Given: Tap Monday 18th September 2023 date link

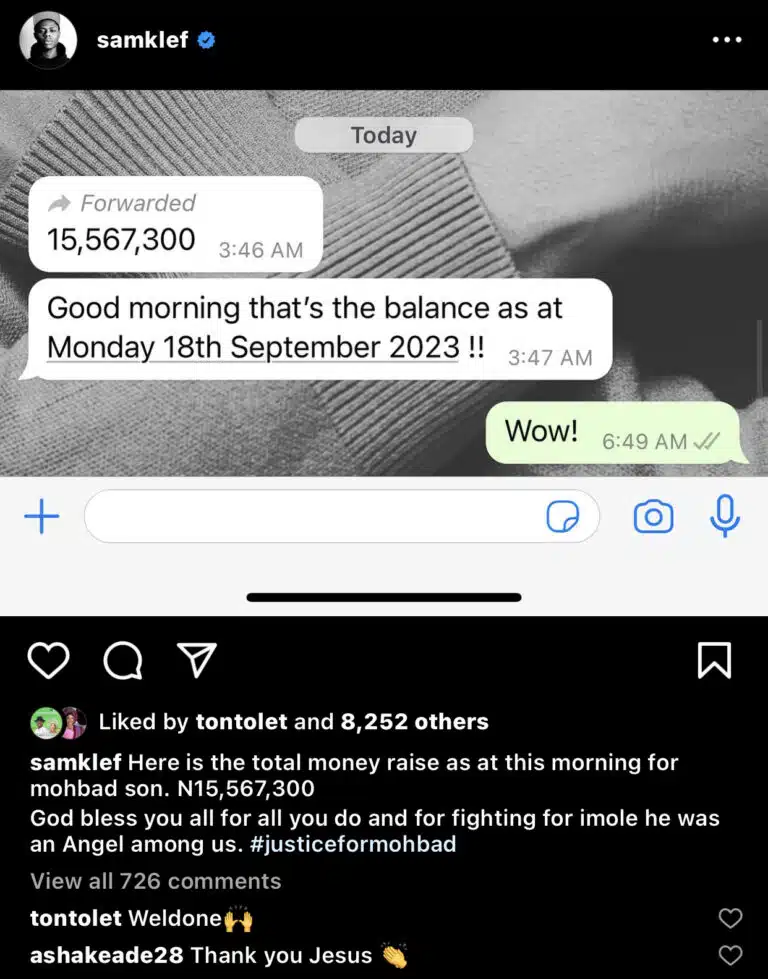Looking at the screenshot, I should (254, 348).
